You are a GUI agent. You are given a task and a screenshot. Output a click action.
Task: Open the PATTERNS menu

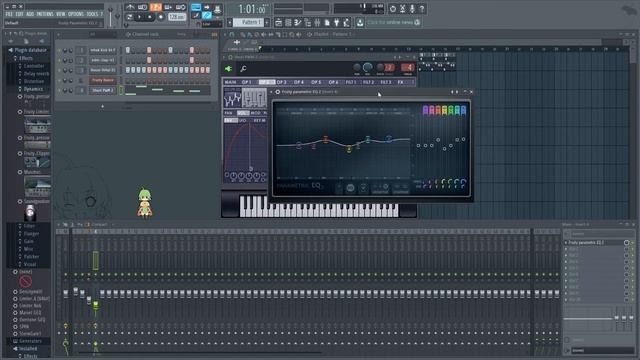coord(45,14)
